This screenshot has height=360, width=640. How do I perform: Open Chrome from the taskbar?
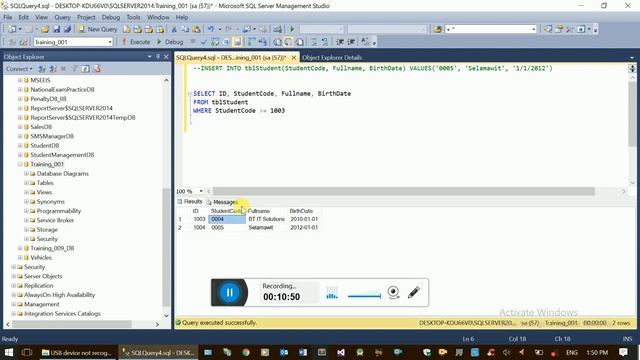coord(246,352)
